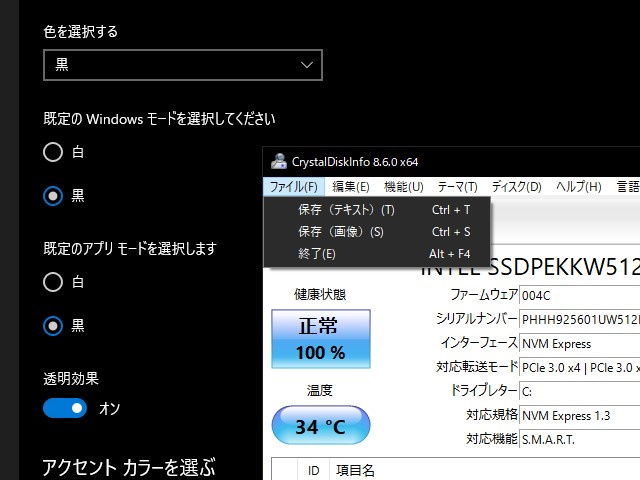
Task: Toggle the 透明効果 transparency switch
Action: click(x=65, y=408)
